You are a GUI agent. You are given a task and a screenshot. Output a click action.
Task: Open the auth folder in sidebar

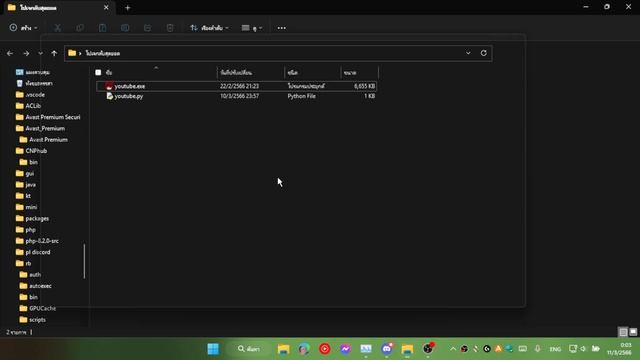[30, 275]
